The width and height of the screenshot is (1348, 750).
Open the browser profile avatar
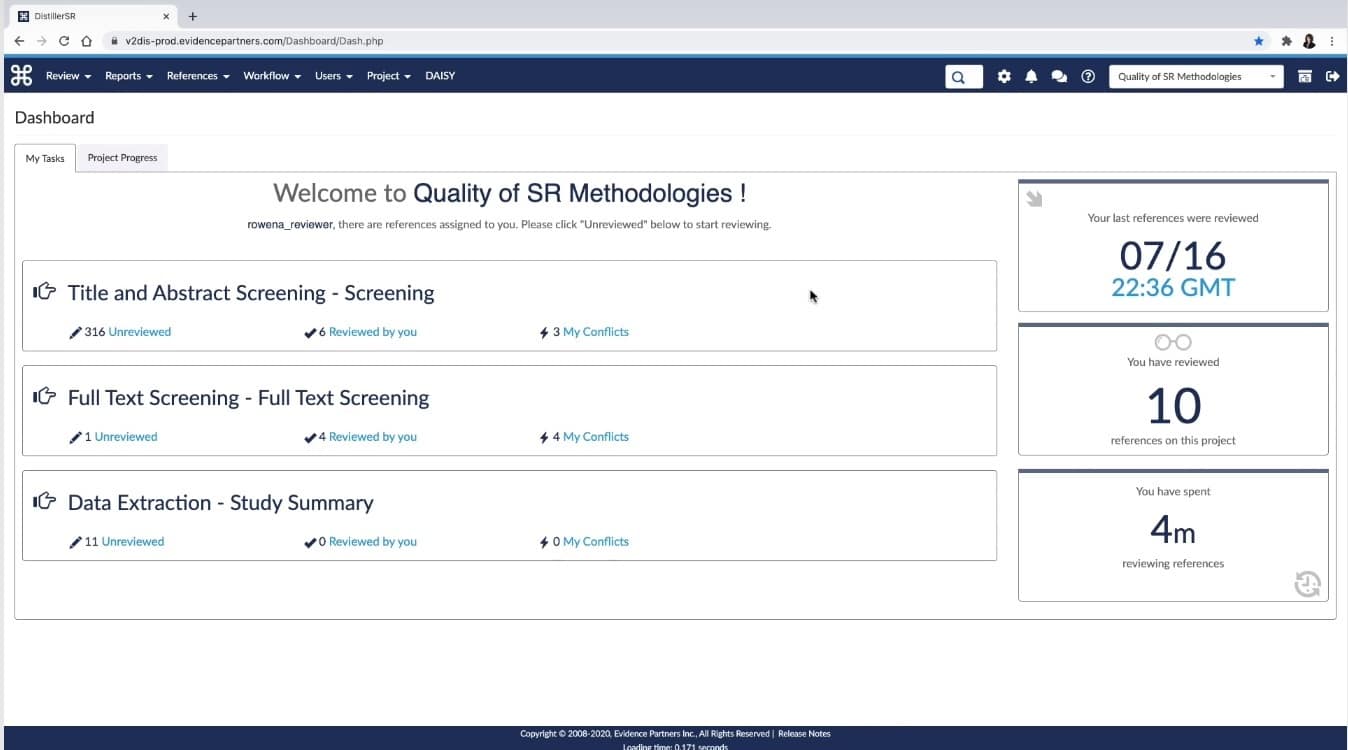pyautogui.click(x=1309, y=41)
